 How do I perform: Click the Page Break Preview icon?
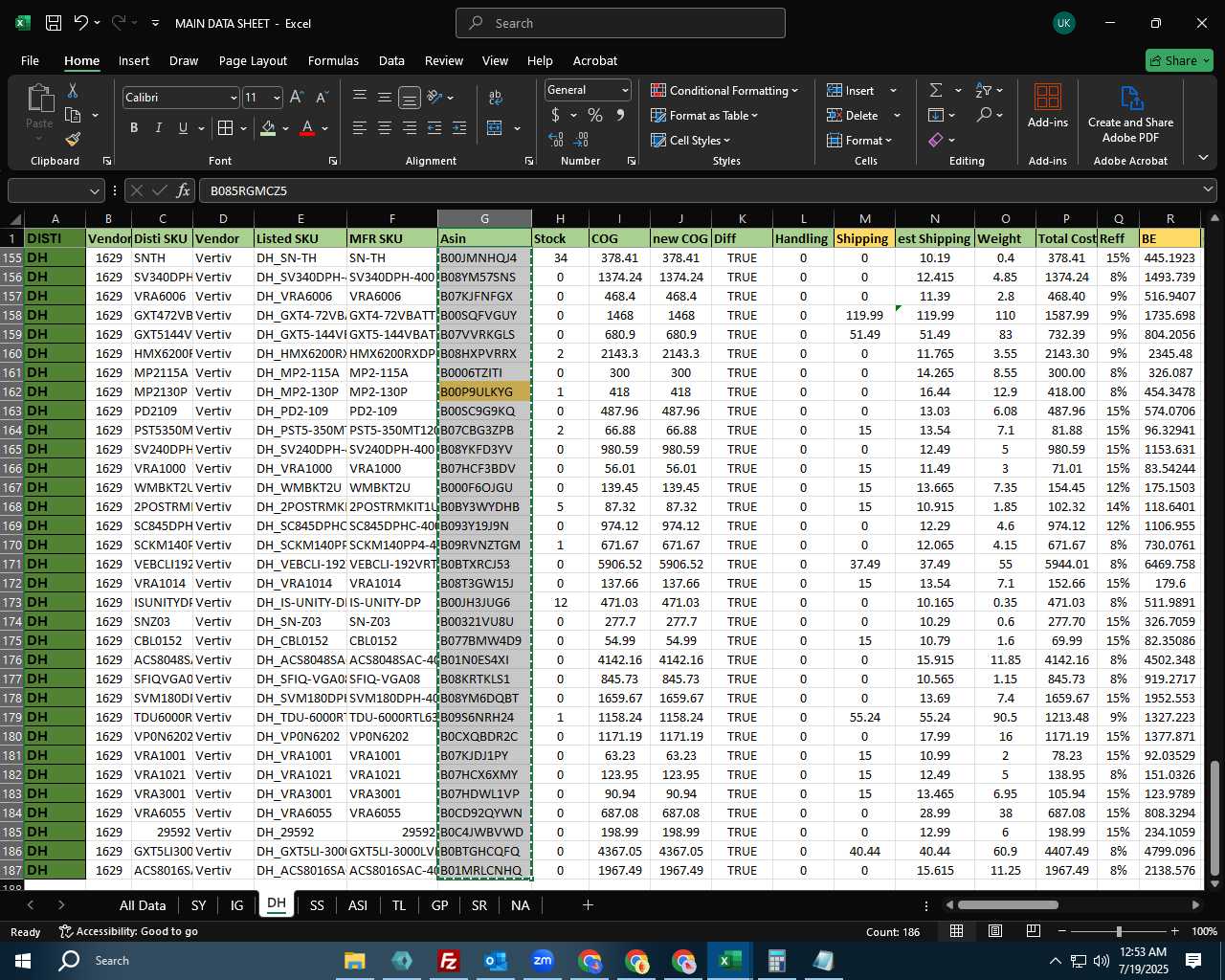point(1034,931)
